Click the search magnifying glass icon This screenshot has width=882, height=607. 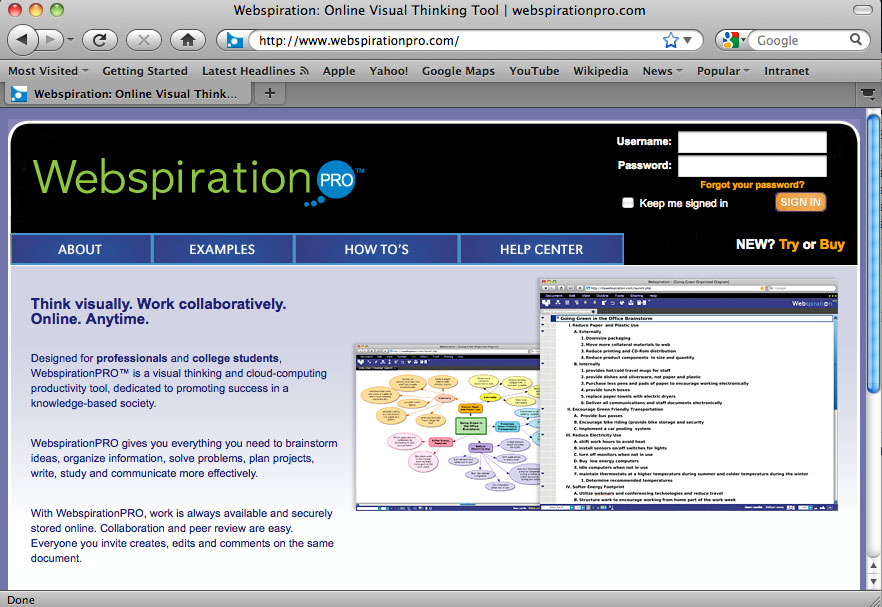[x=856, y=39]
